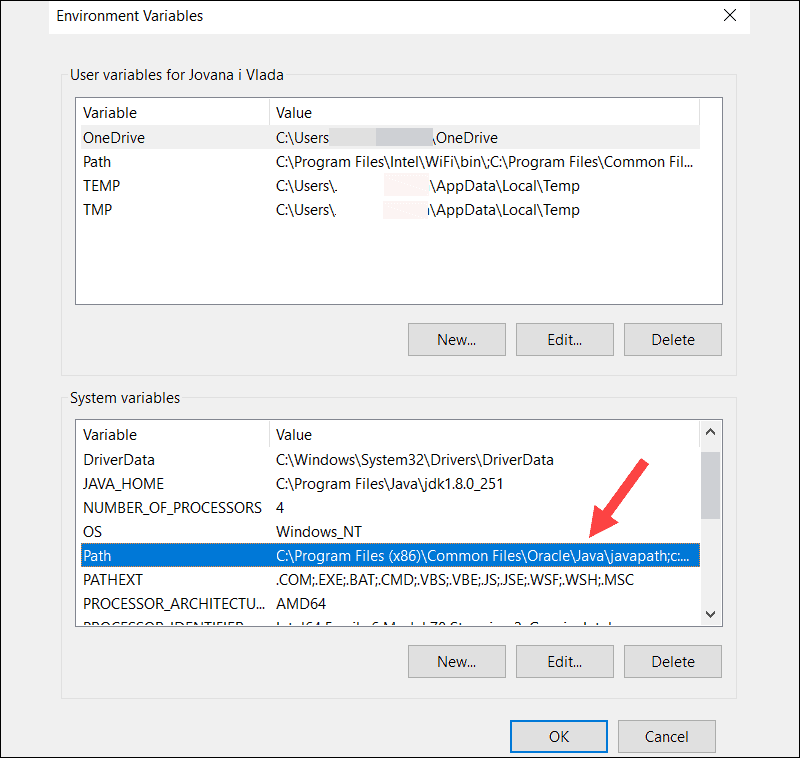Click the PATHEXT value starting with .COM;.EXE
Screen dimensions: 800x758
pos(455,579)
